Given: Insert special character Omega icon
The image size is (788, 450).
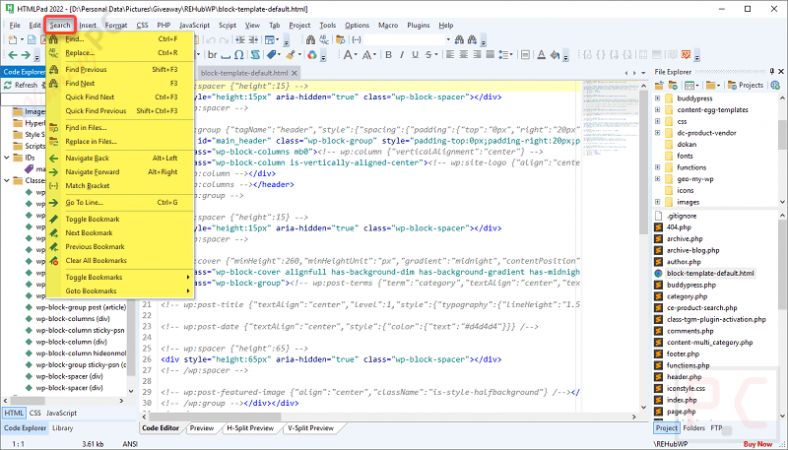Looking at the screenshot, I should 239,55.
